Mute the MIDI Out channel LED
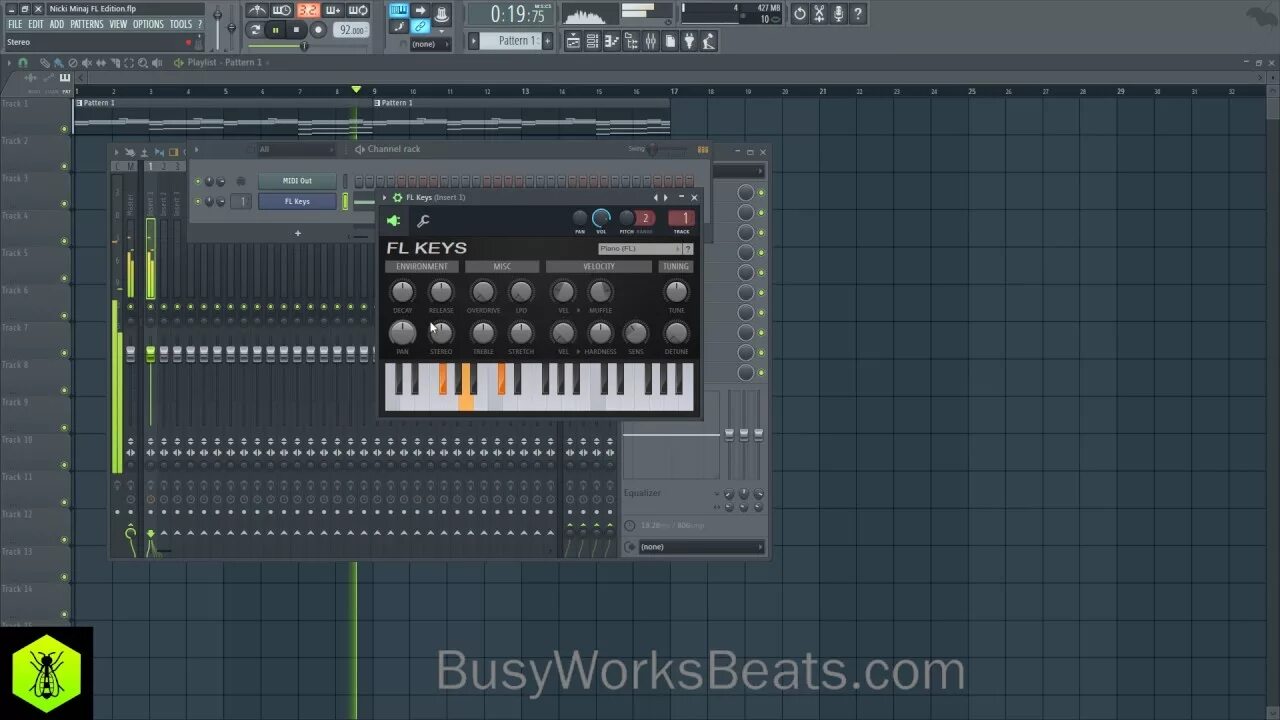 [197, 181]
